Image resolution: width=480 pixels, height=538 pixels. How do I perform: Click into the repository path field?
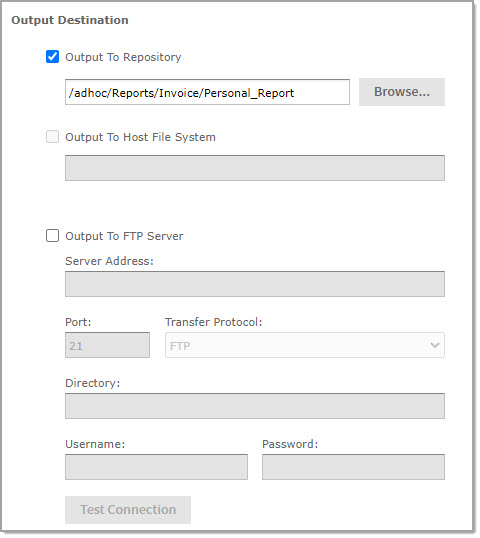coord(207,92)
